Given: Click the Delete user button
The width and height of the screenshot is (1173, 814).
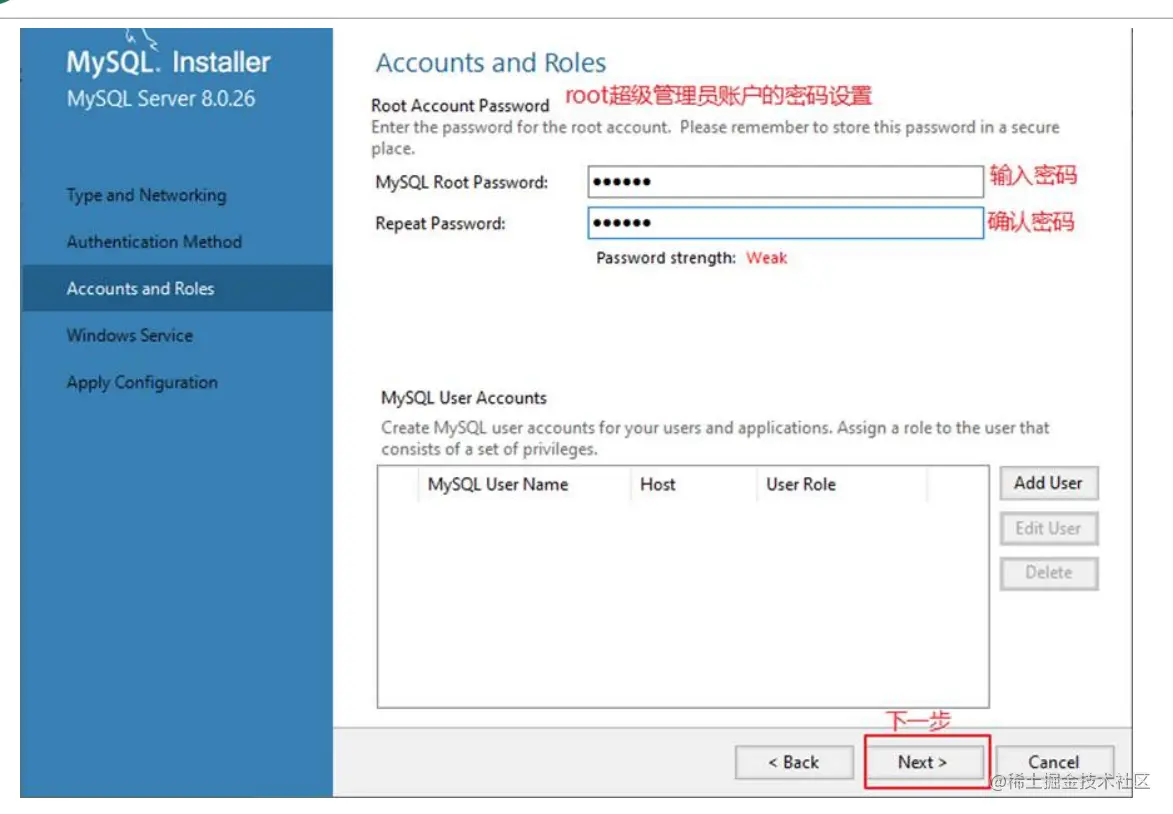Looking at the screenshot, I should (x=1048, y=573).
